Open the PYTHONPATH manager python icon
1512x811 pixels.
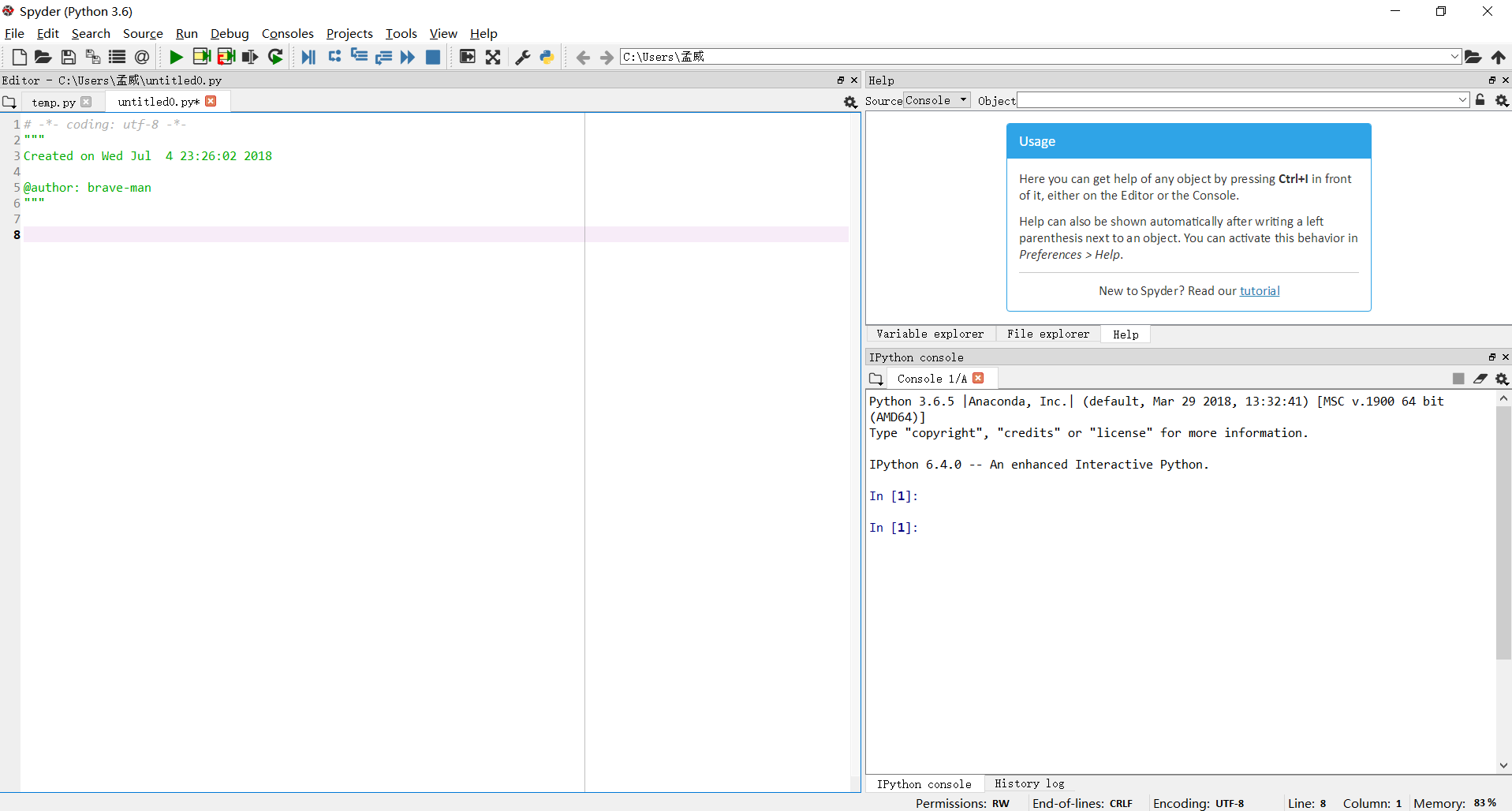click(547, 57)
